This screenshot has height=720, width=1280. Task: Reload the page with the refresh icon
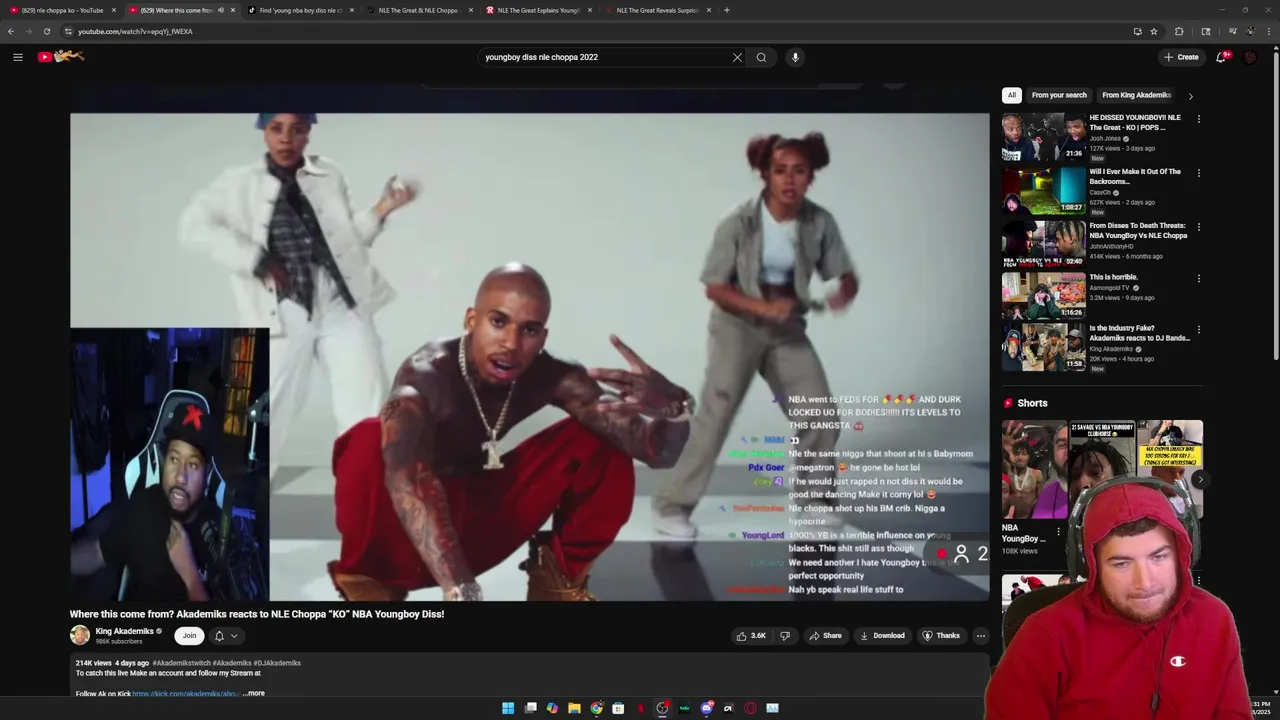click(47, 31)
